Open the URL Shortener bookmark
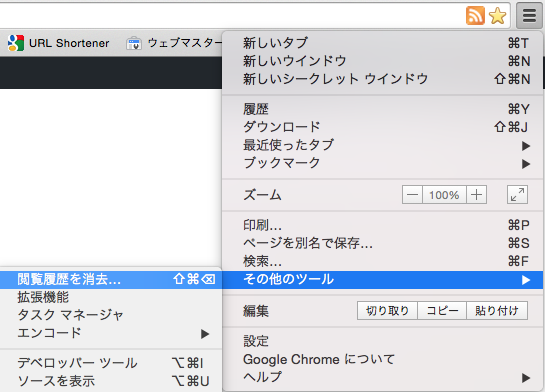Image resolution: width=545 pixels, height=392 pixels. (58, 43)
